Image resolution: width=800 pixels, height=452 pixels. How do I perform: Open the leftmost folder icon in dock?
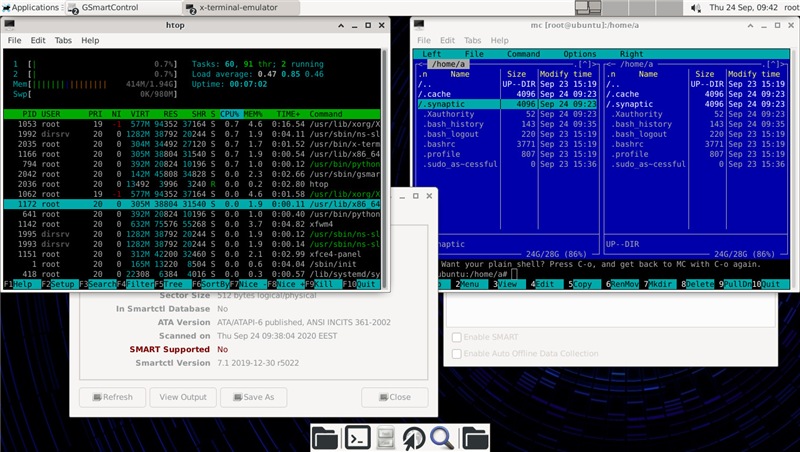coord(325,437)
